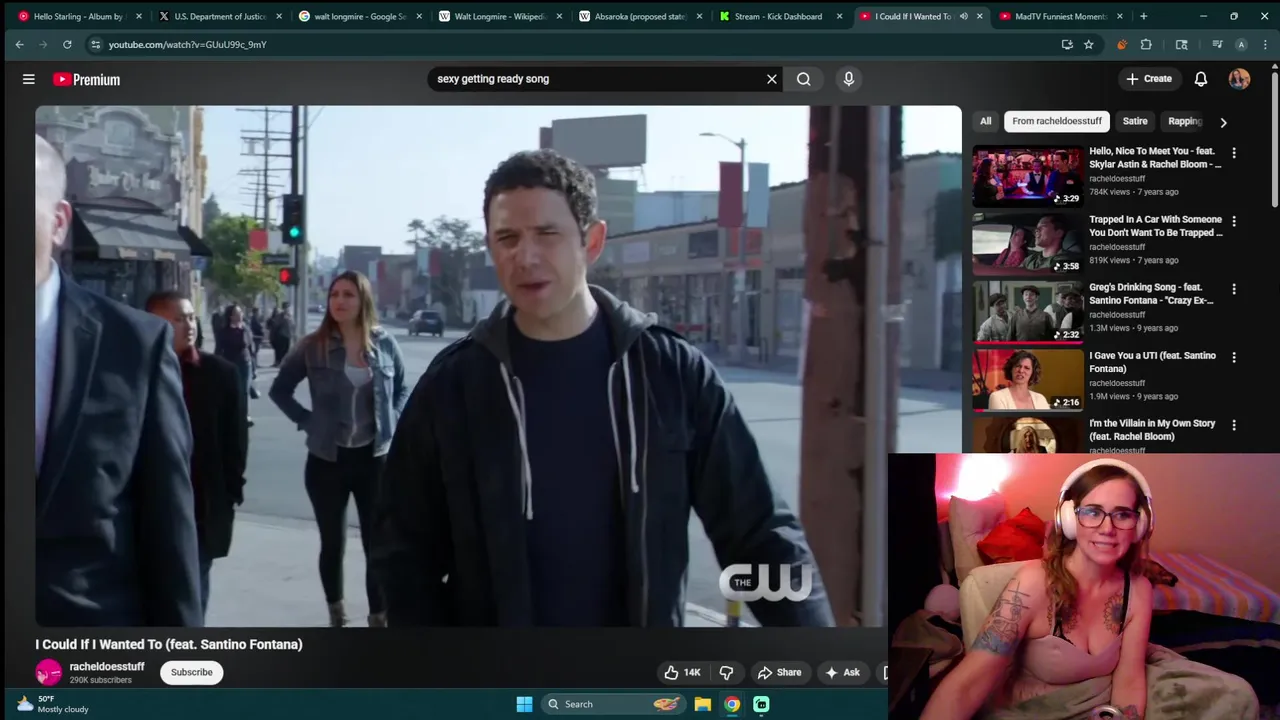Open options menu for I'm the Villain video
The height and width of the screenshot is (720, 1280).
pos(1234,425)
